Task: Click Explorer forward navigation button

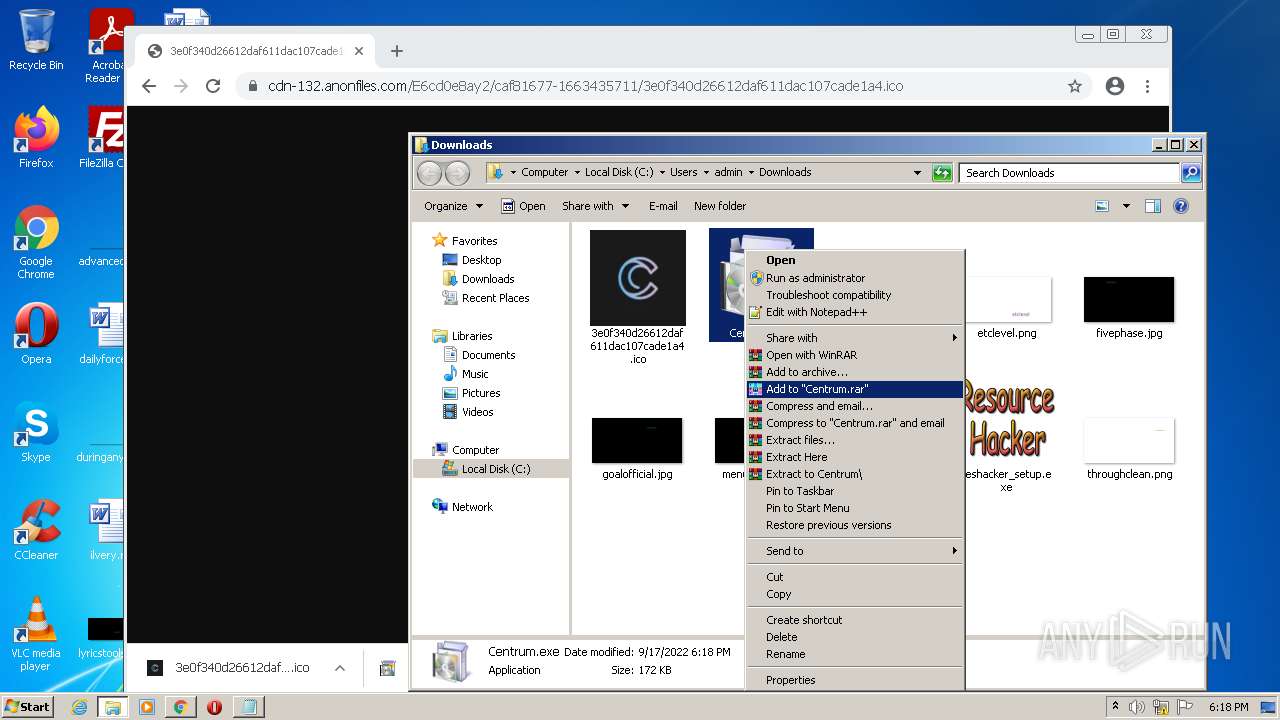Action: [457, 173]
